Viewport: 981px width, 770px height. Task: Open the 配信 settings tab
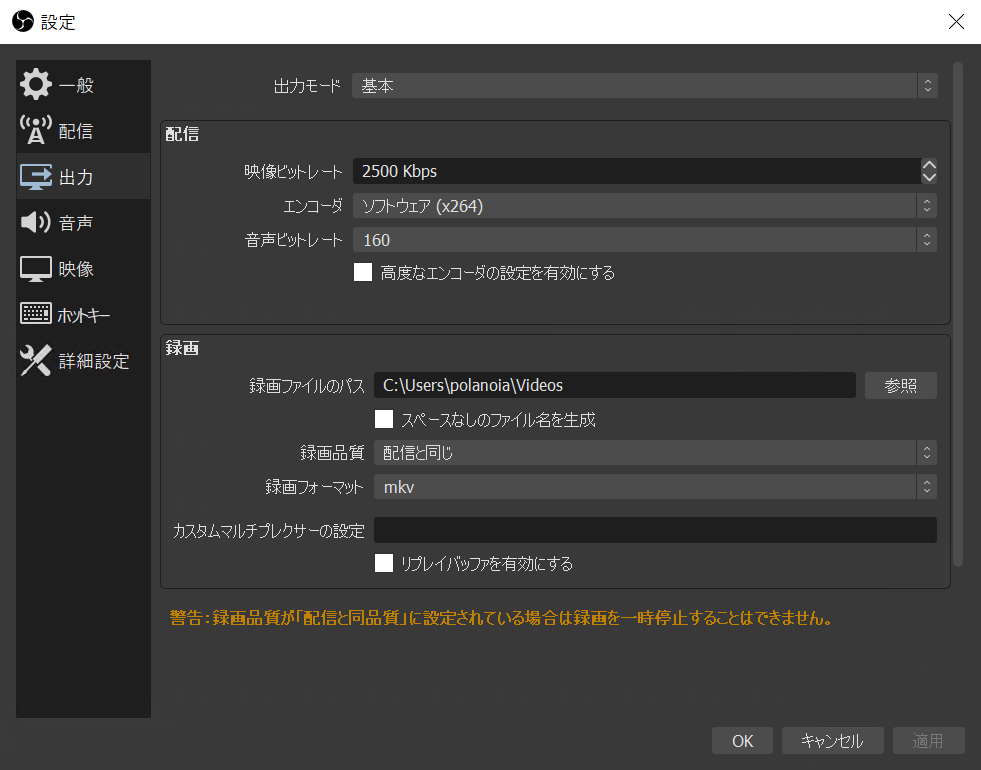pos(83,130)
